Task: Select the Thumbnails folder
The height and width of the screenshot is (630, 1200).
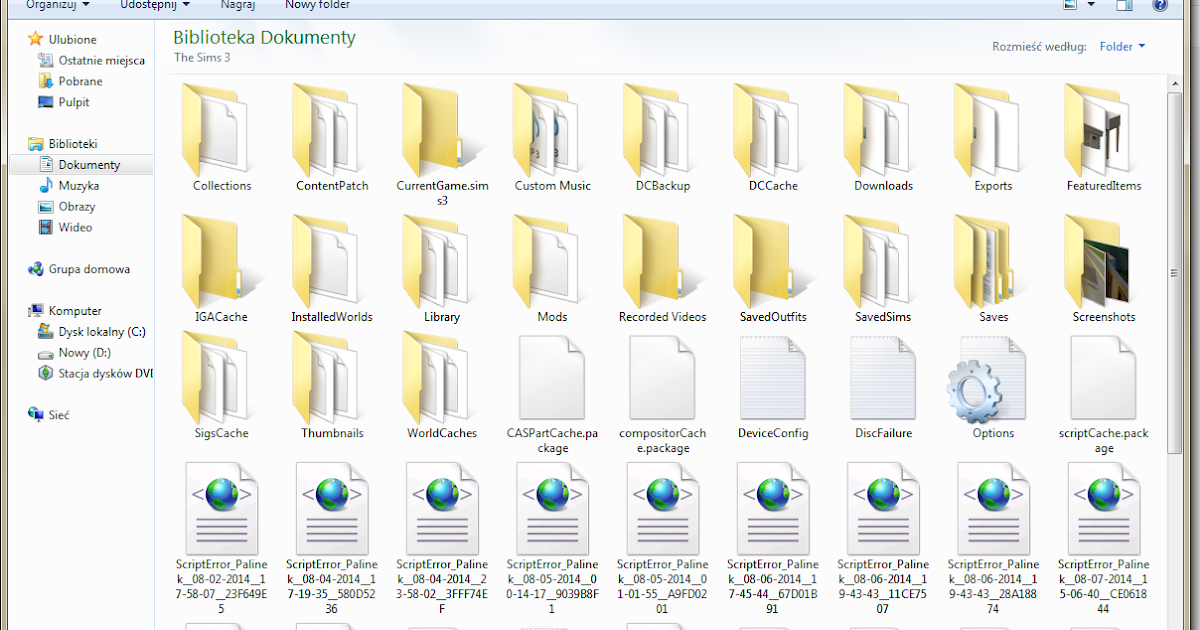Action: point(332,386)
